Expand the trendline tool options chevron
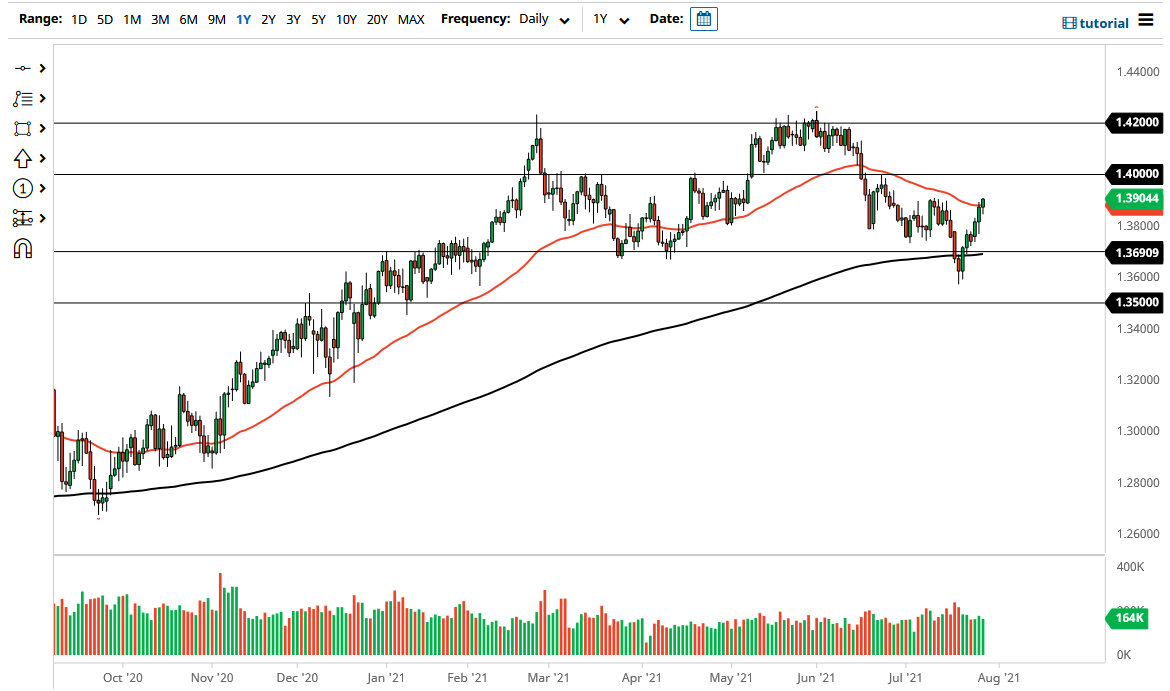1170x691 pixels. (x=40, y=68)
